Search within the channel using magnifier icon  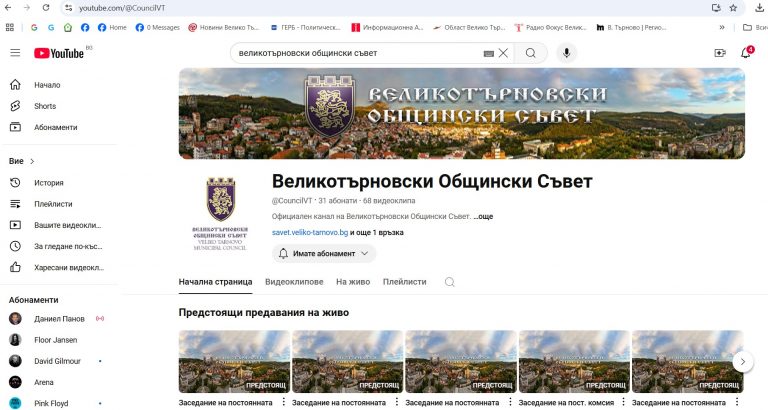(x=450, y=283)
